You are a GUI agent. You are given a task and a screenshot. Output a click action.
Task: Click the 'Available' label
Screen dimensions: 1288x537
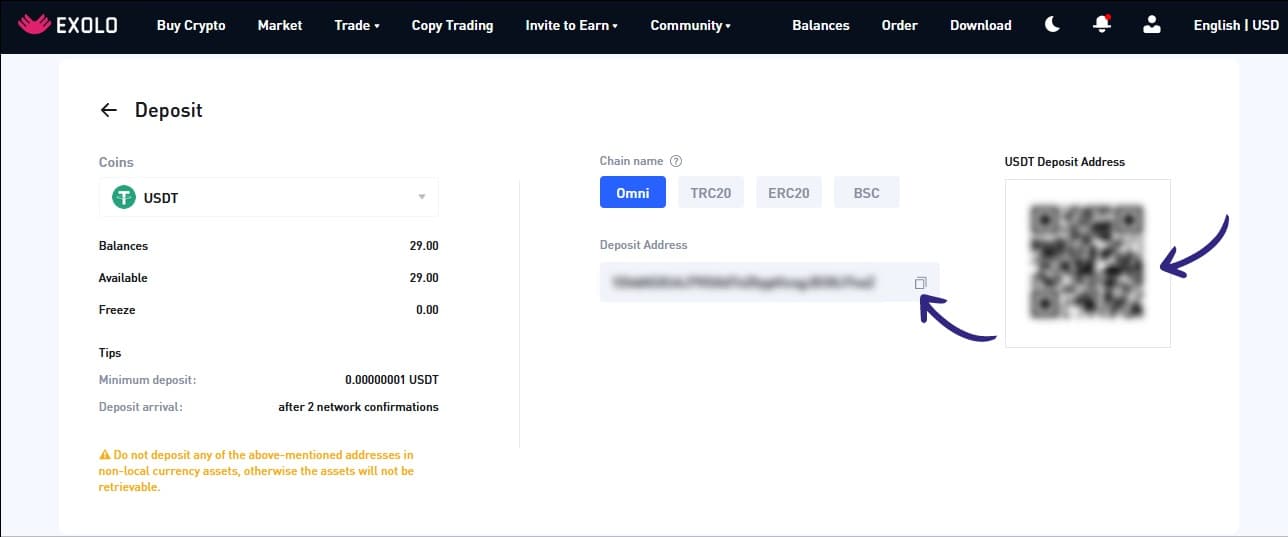click(123, 278)
